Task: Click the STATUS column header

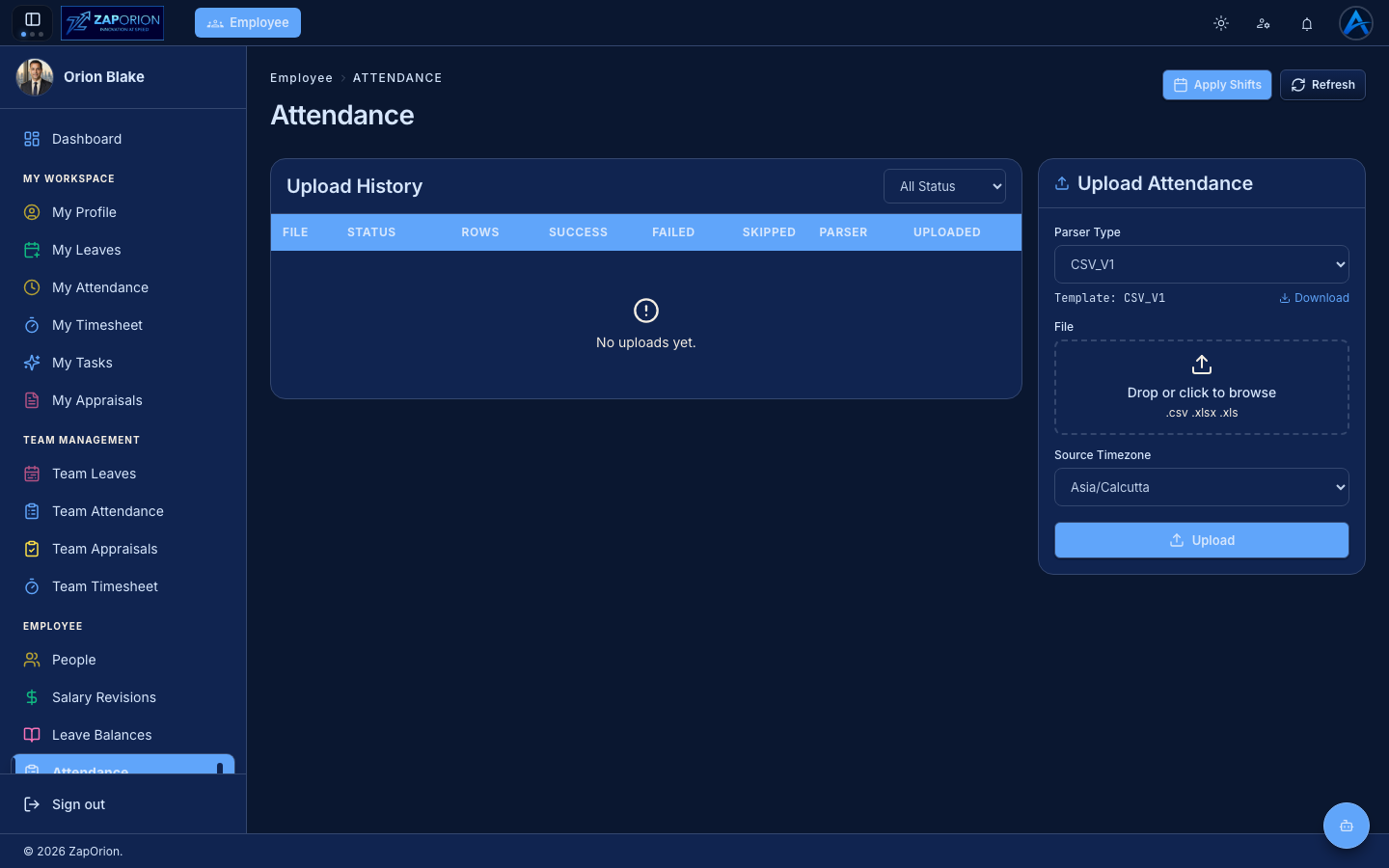Action: pyautogui.click(x=371, y=232)
